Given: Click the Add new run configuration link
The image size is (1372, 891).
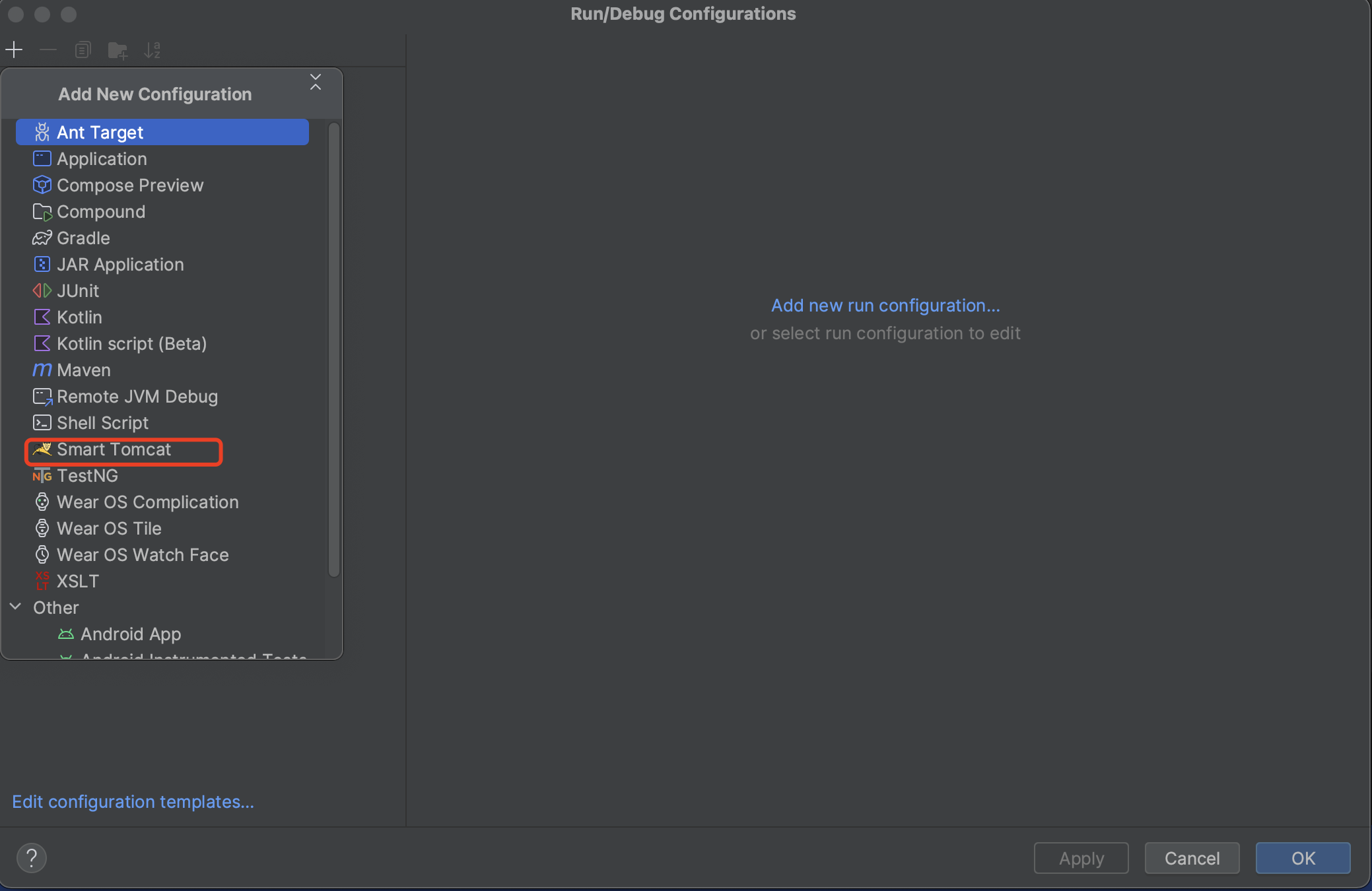Looking at the screenshot, I should 885,306.
